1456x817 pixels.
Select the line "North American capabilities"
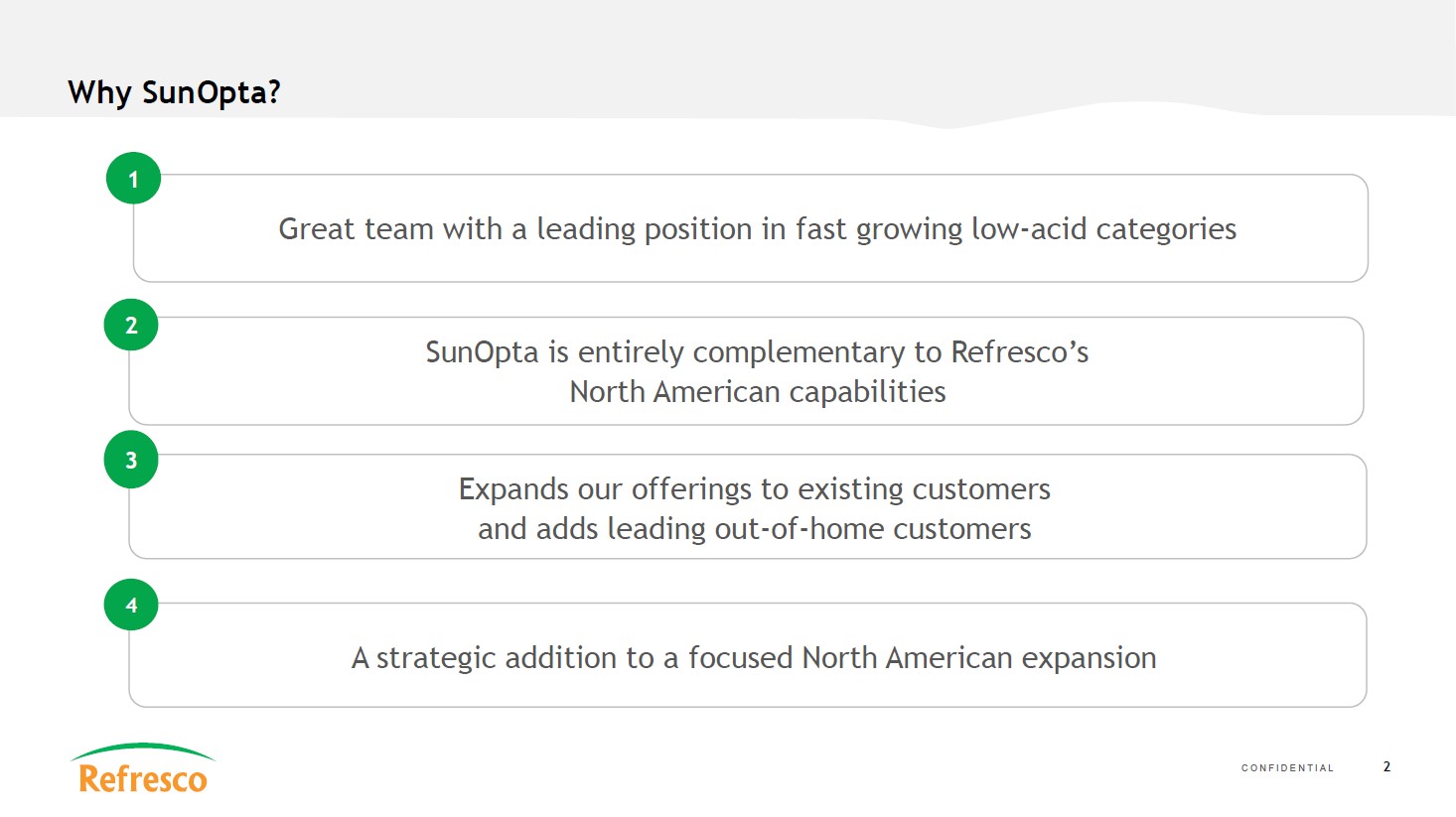757,392
